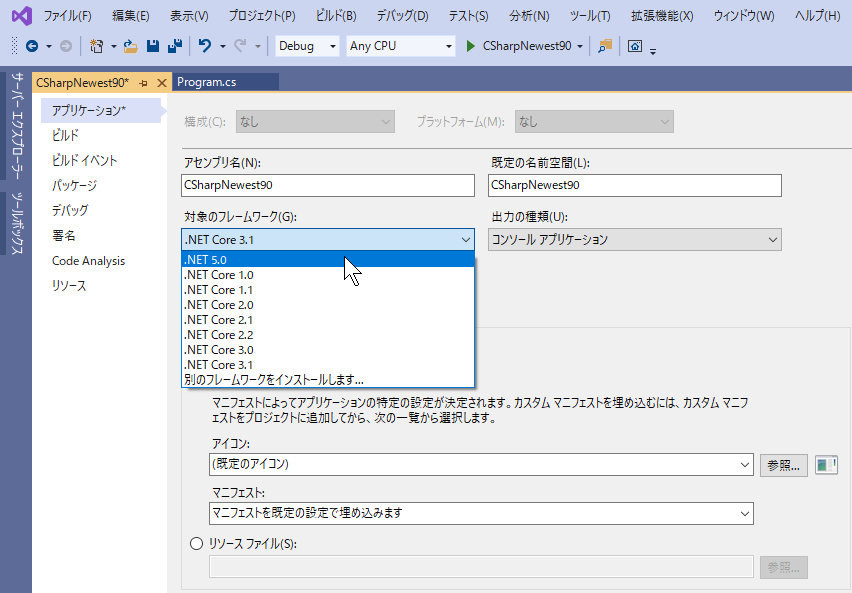Open the プロジェクト(P) menu
The image size is (852, 593).
click(x=262, y=16)
